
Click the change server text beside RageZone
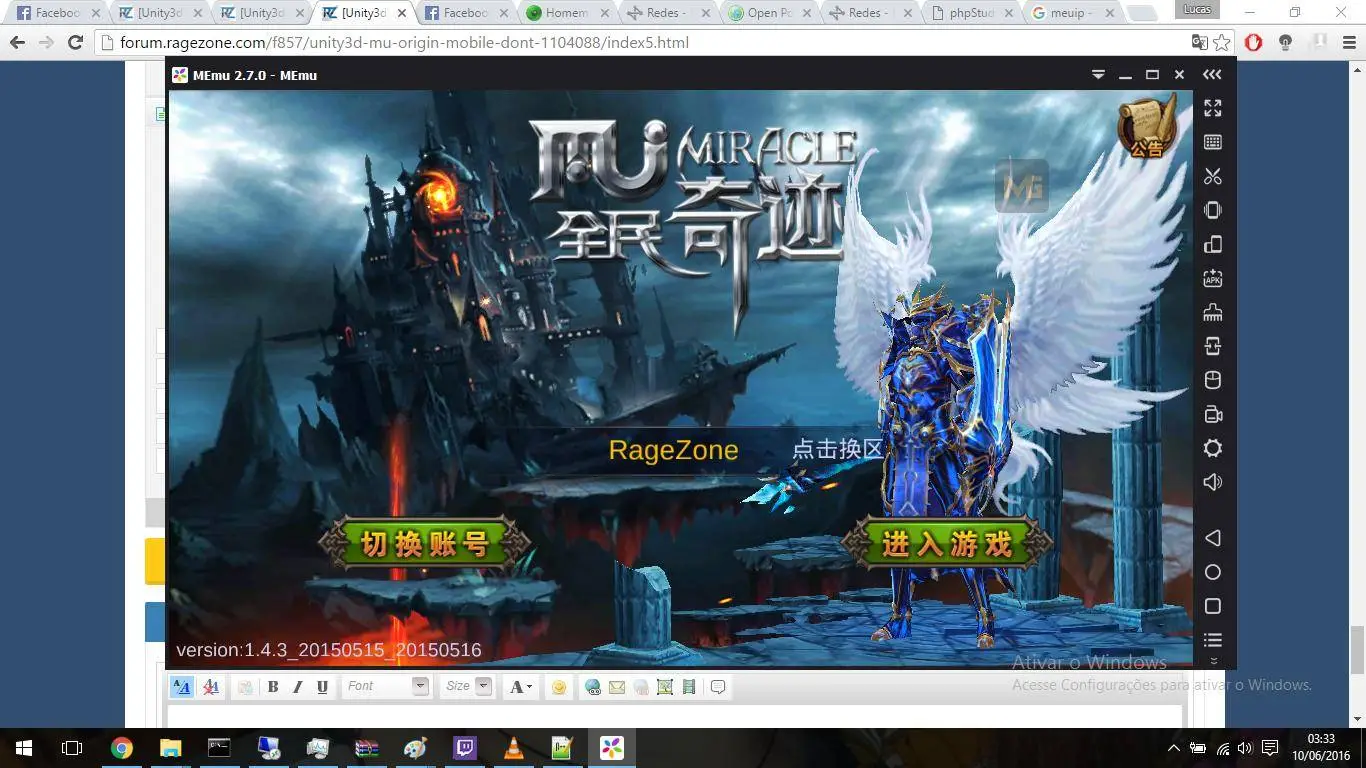(838, 449)
